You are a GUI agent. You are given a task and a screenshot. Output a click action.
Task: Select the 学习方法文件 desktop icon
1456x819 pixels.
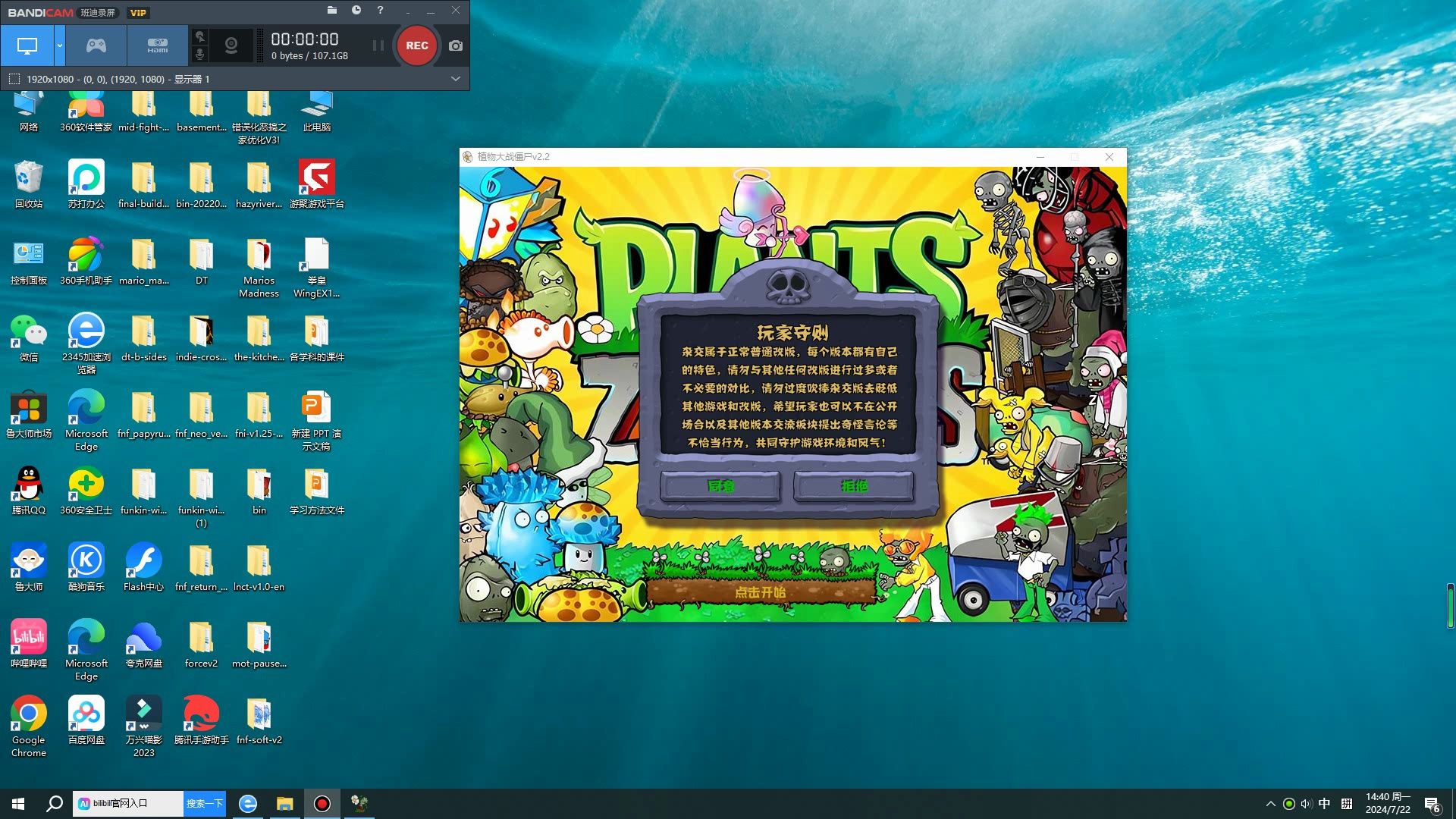click(x=317, y=491)
